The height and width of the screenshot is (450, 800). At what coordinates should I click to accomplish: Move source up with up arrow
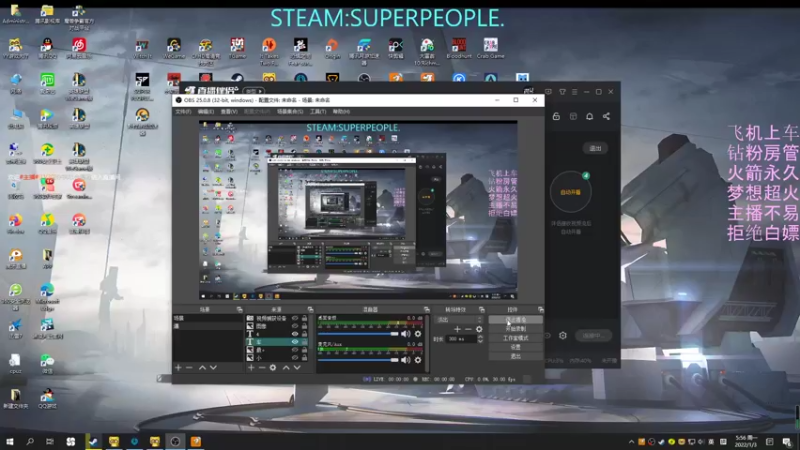tap(286, 367)
